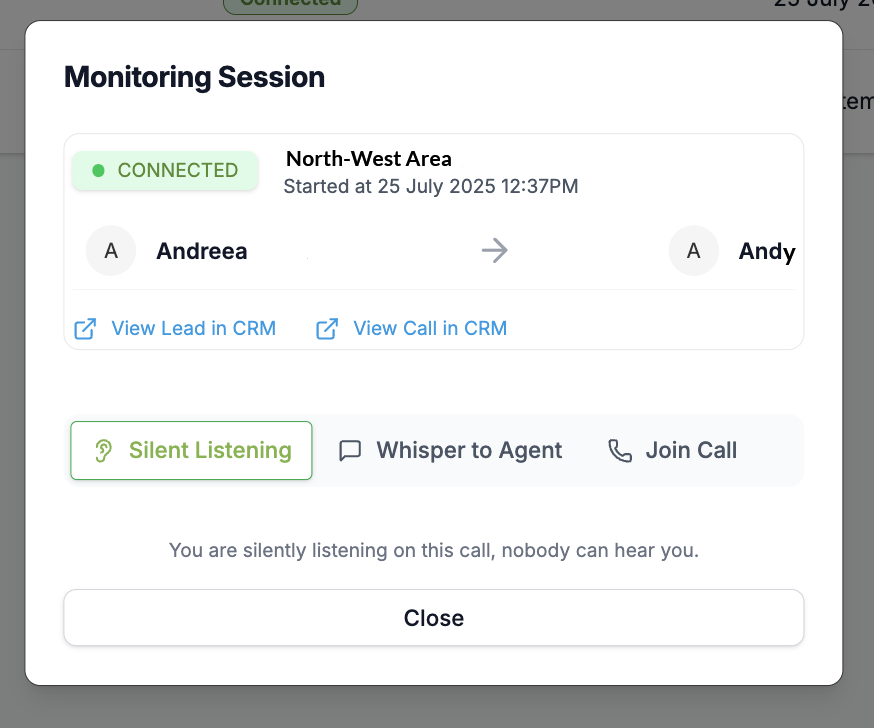Switch to Whisper to Agent mode
The width and height of the screenshot is (874, 728).
pyautogui.click(x=450, y=451)
